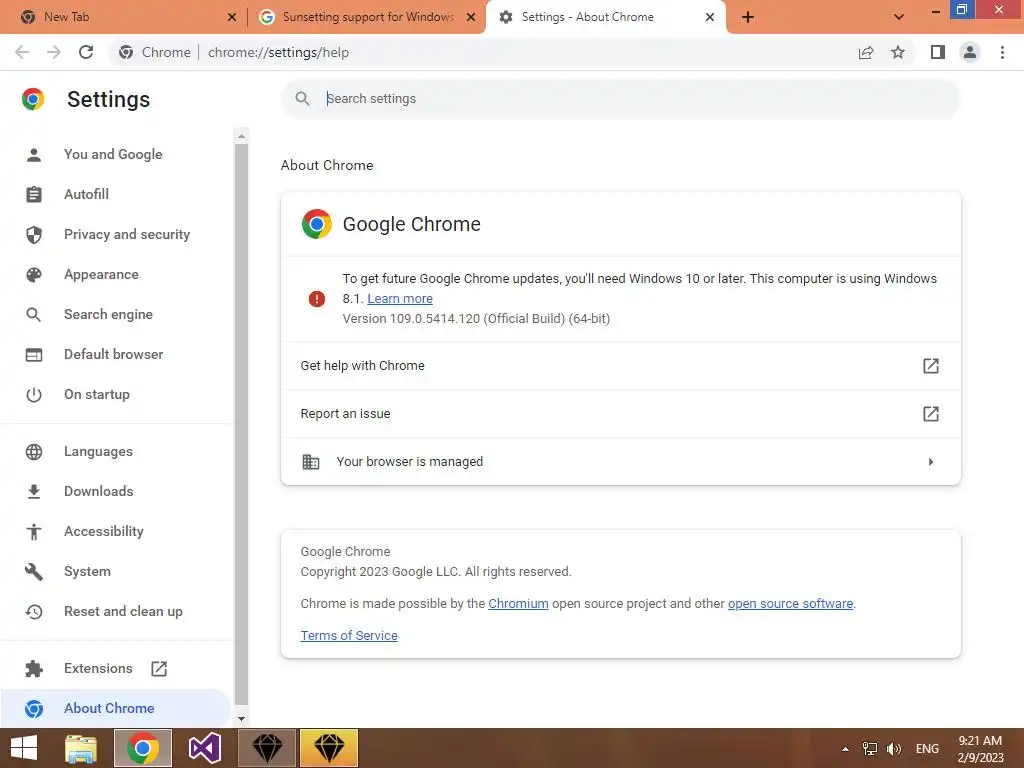Click Chrome icon in taskbar
This screenshot has height=768, width=1024.
click(143, 748)
